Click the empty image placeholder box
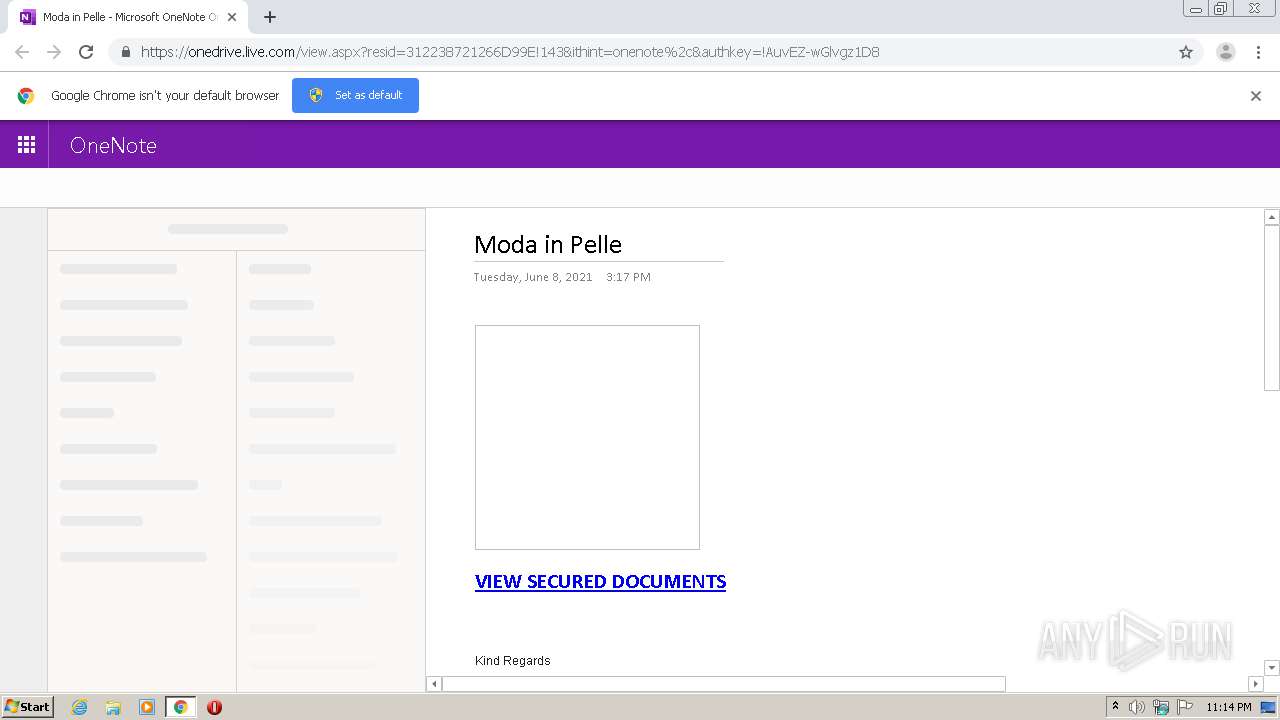1280x720 pixels. (x=587, y=437)
